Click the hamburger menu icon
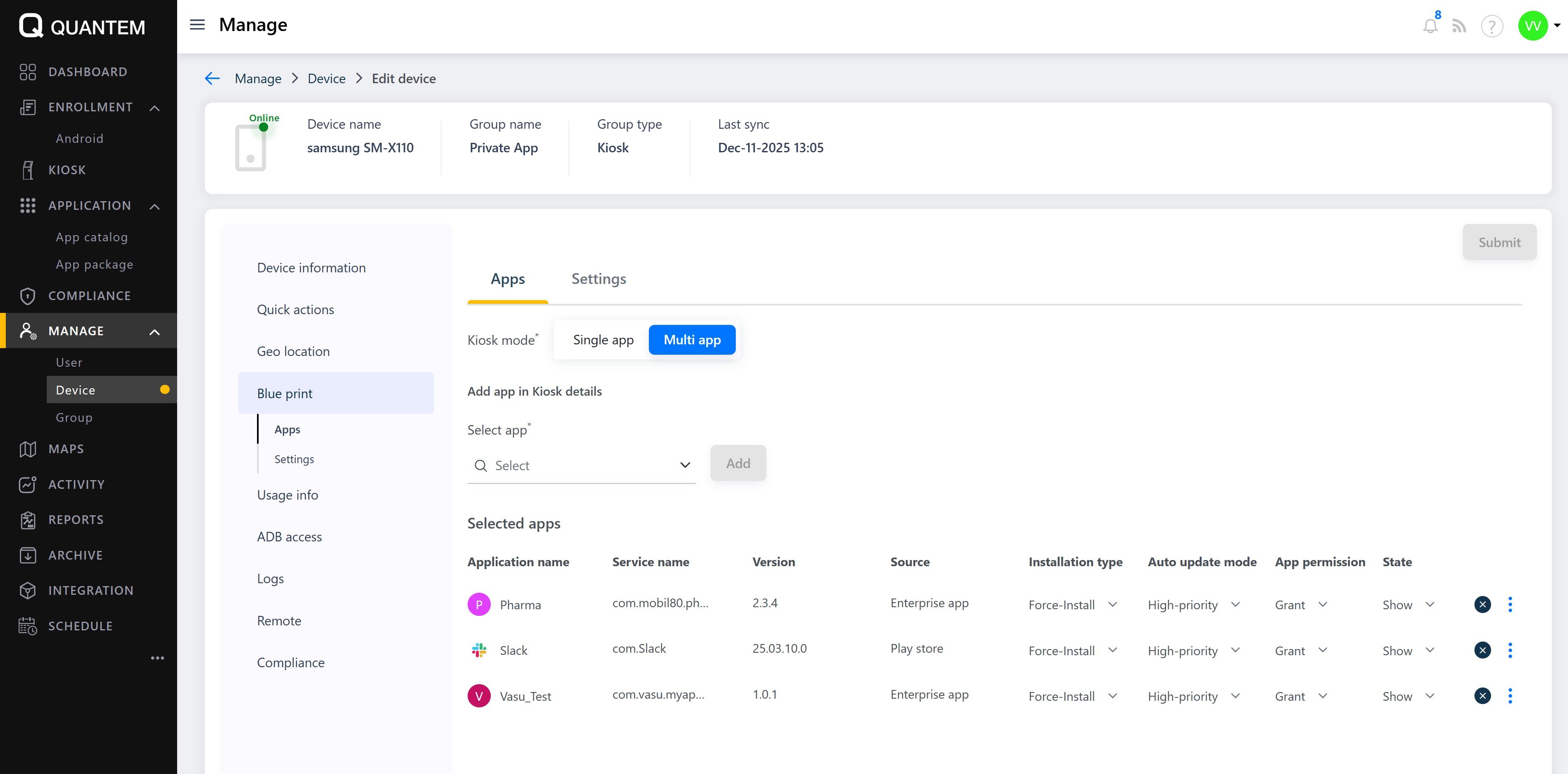Screen dimensions: 1568x774 point(197,25)
